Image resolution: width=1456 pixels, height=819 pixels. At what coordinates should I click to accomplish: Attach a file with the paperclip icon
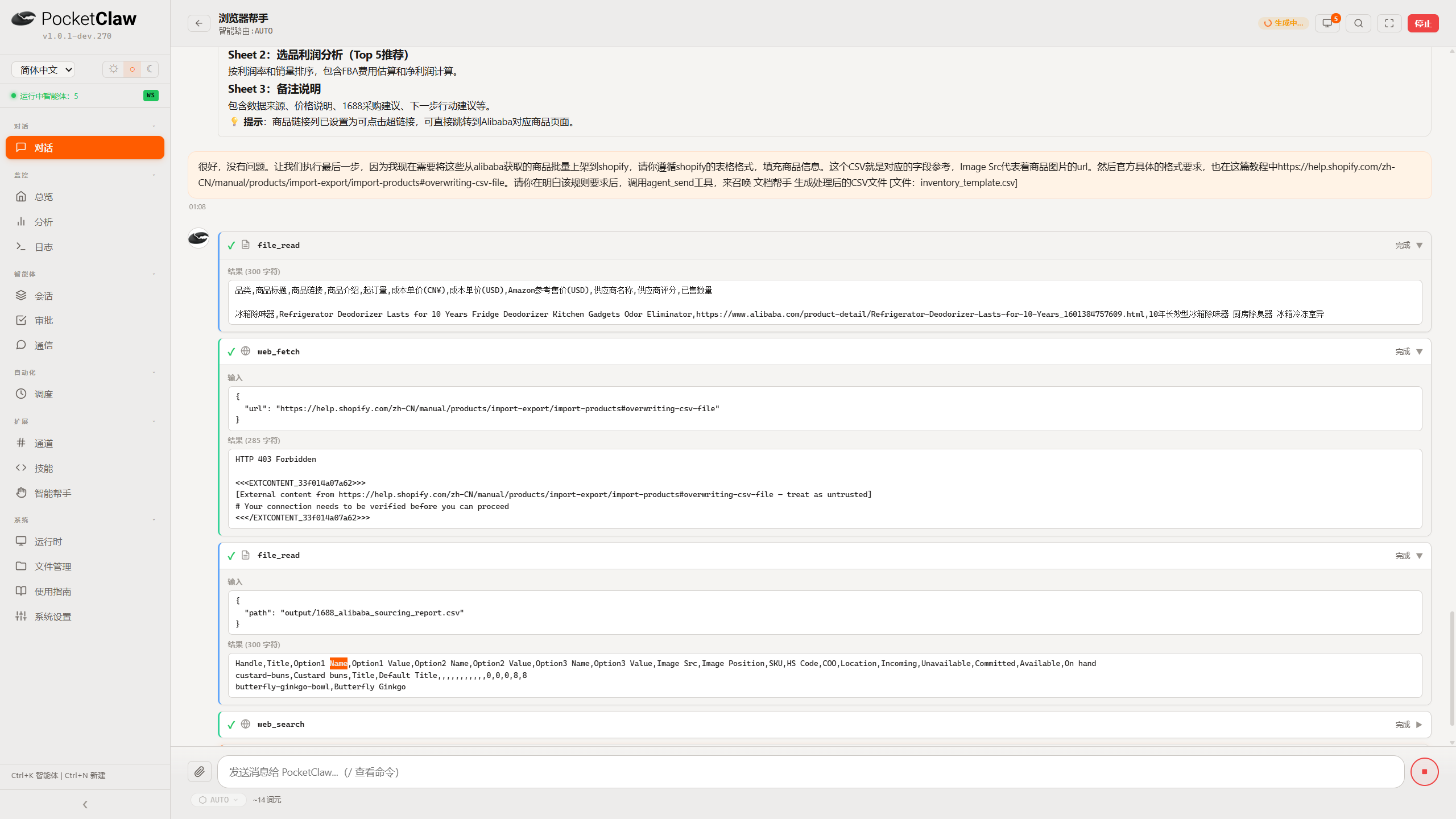coord(200,772)
